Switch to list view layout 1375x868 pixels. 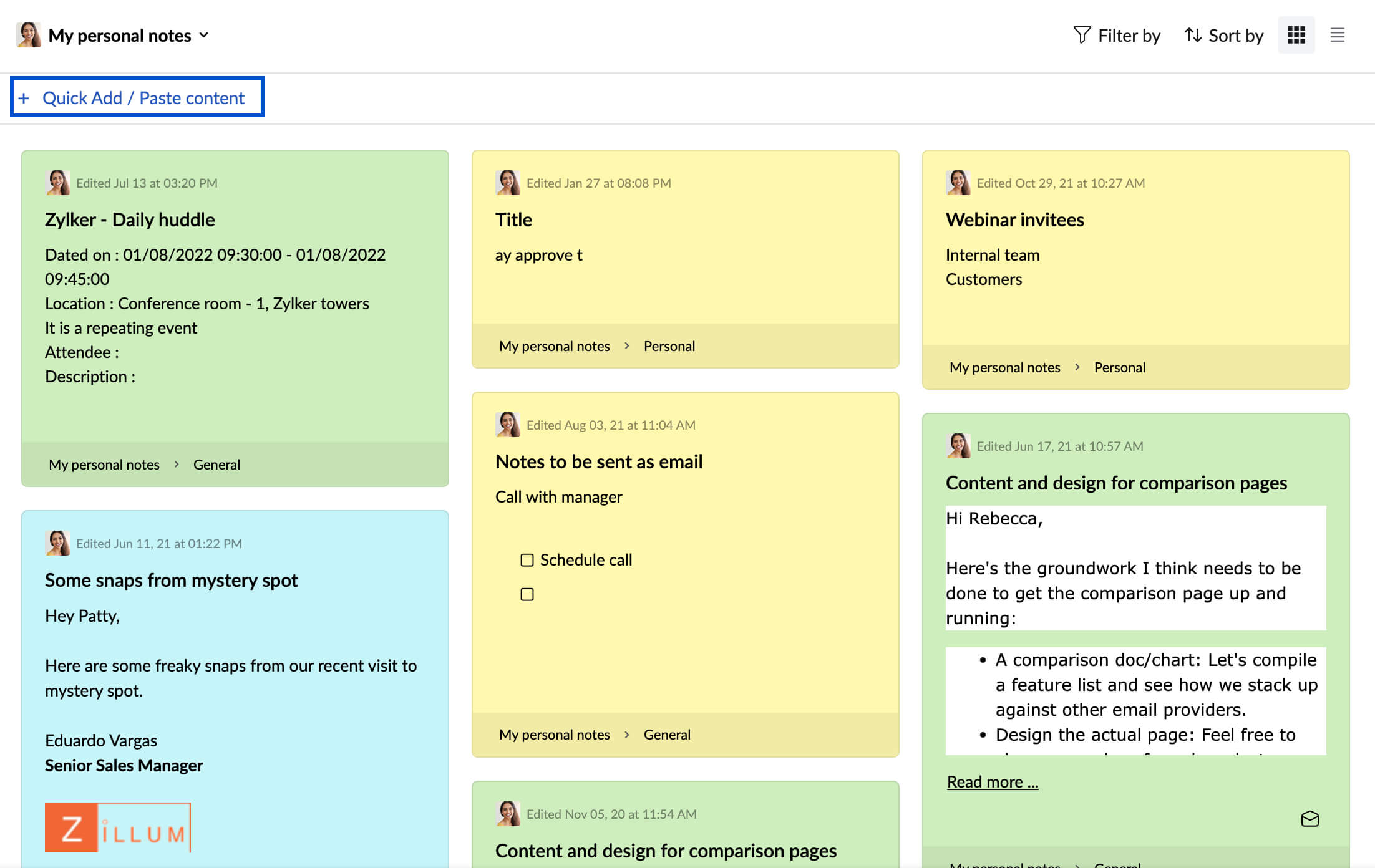1337,35
